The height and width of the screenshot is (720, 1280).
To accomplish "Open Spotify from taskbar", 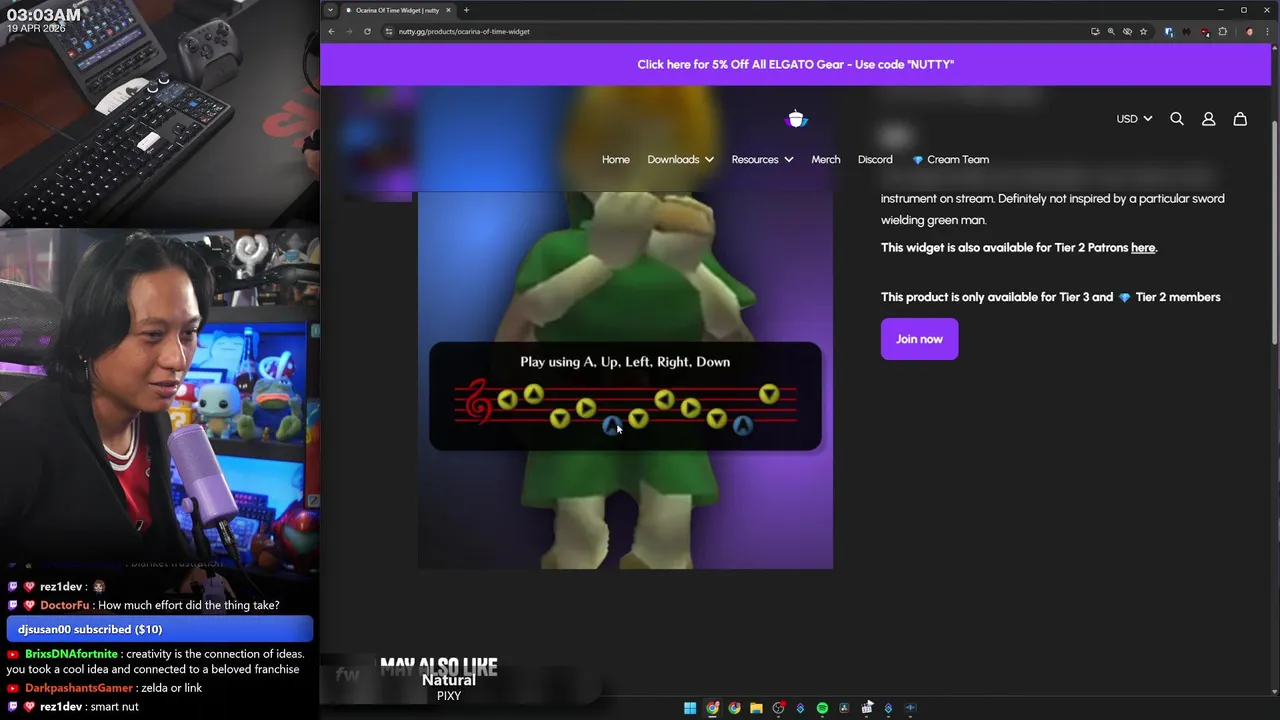I will tap(822, 708).
